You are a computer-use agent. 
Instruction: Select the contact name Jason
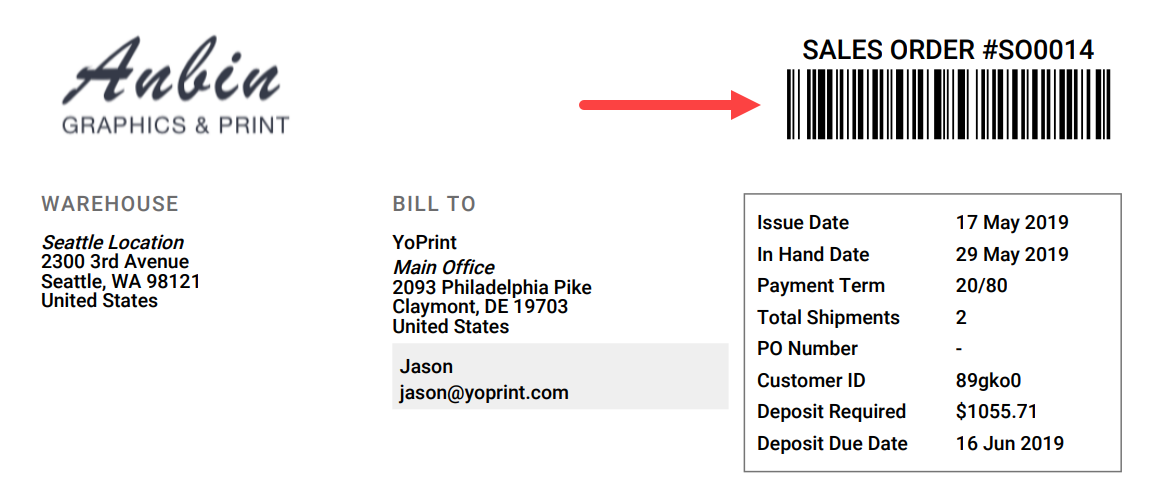pyautogui.click(x=426, y=366)
